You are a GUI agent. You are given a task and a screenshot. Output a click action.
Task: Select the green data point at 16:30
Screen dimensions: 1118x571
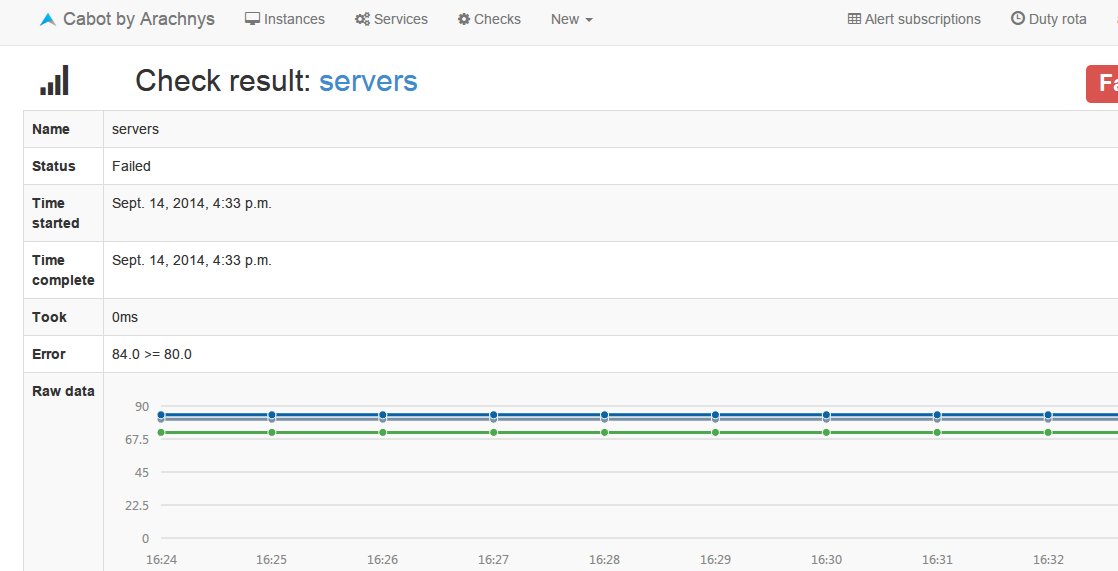(826, 432)
